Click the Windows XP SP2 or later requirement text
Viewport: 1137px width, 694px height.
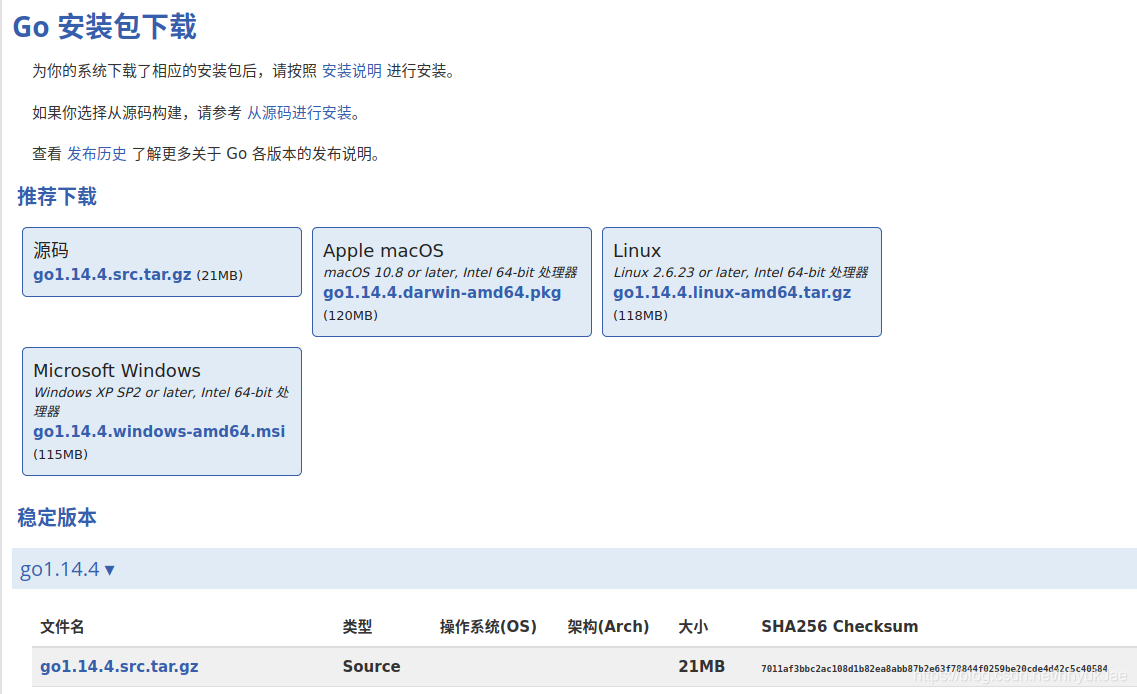point(161,402)
